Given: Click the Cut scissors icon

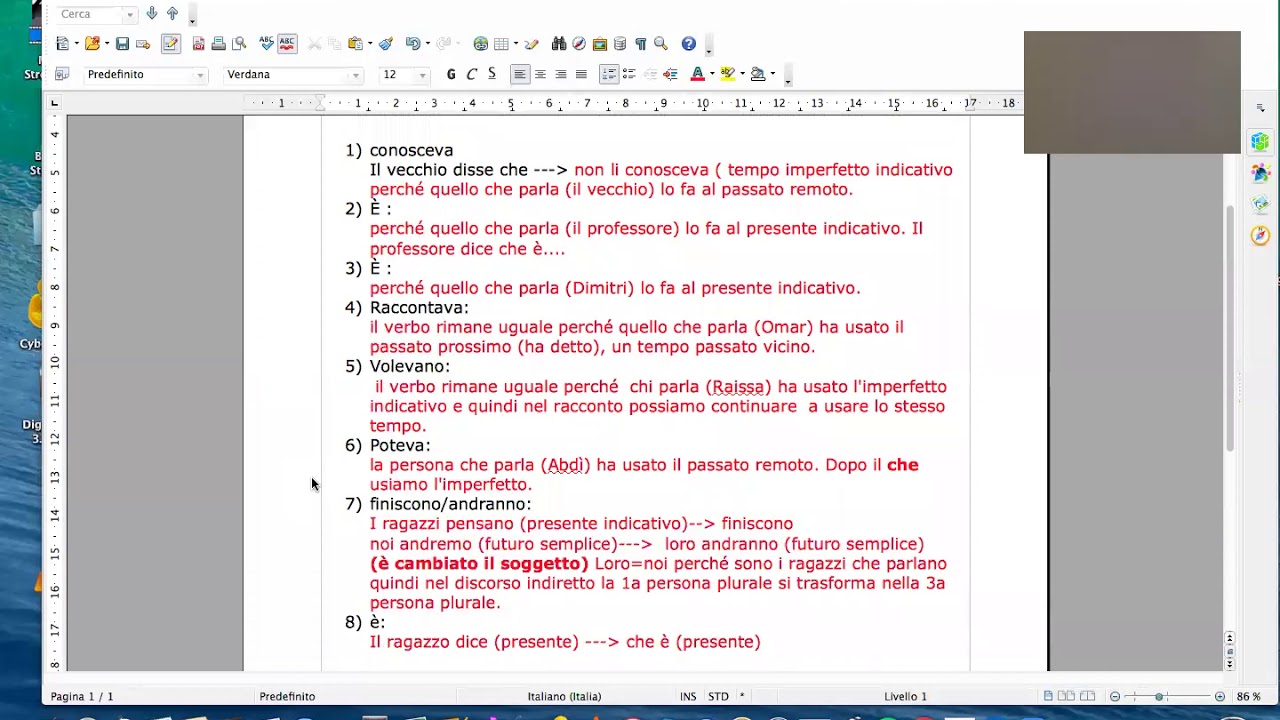Looking at the screenshot, I should pos(314,44).
